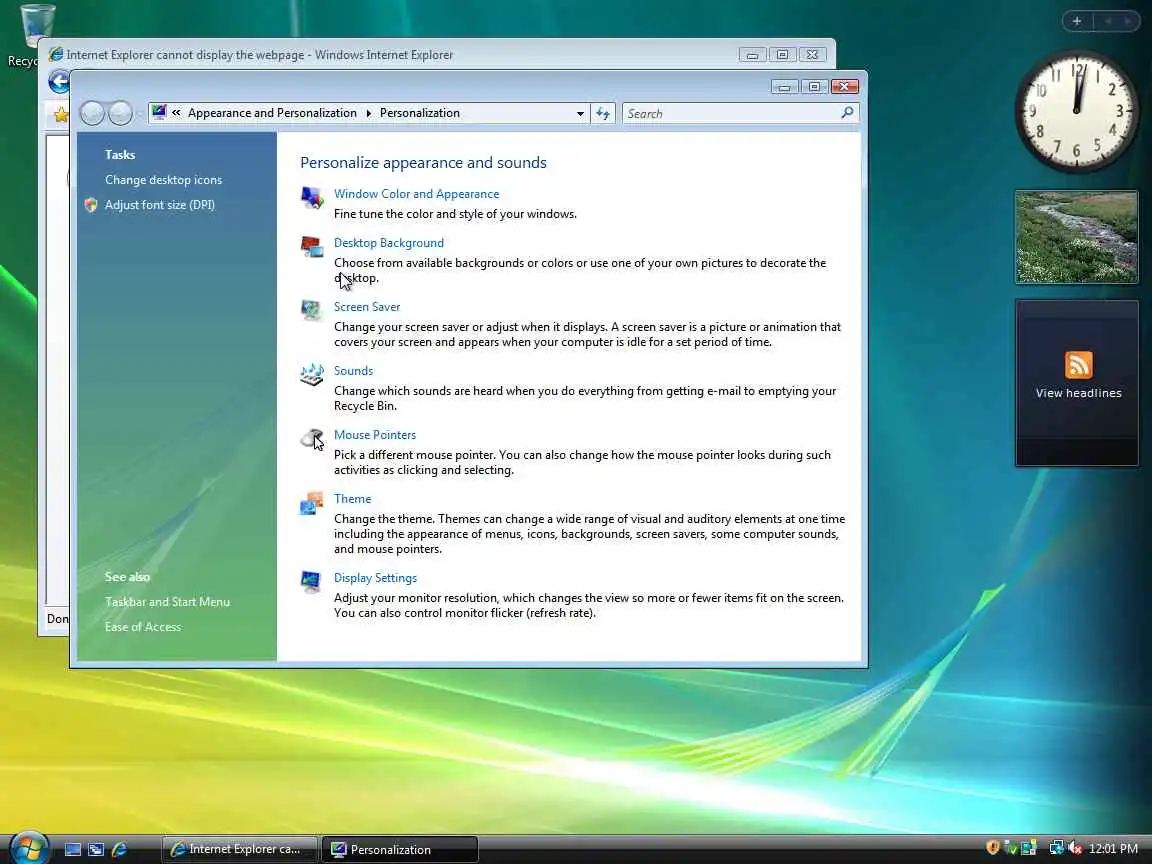Click View headlines in feed gadget

pos(1079,393)
